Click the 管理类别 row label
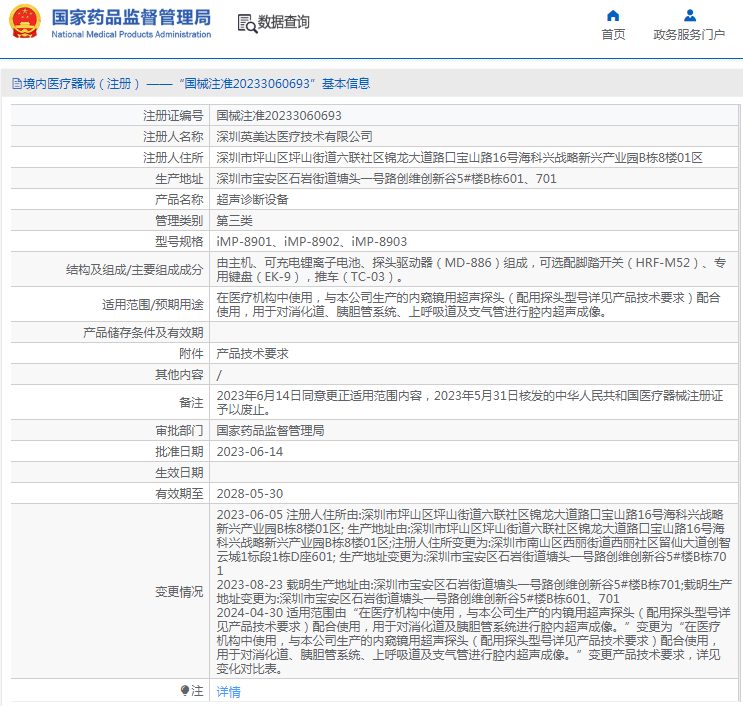 pyautogui.click(x=179, y=221)
